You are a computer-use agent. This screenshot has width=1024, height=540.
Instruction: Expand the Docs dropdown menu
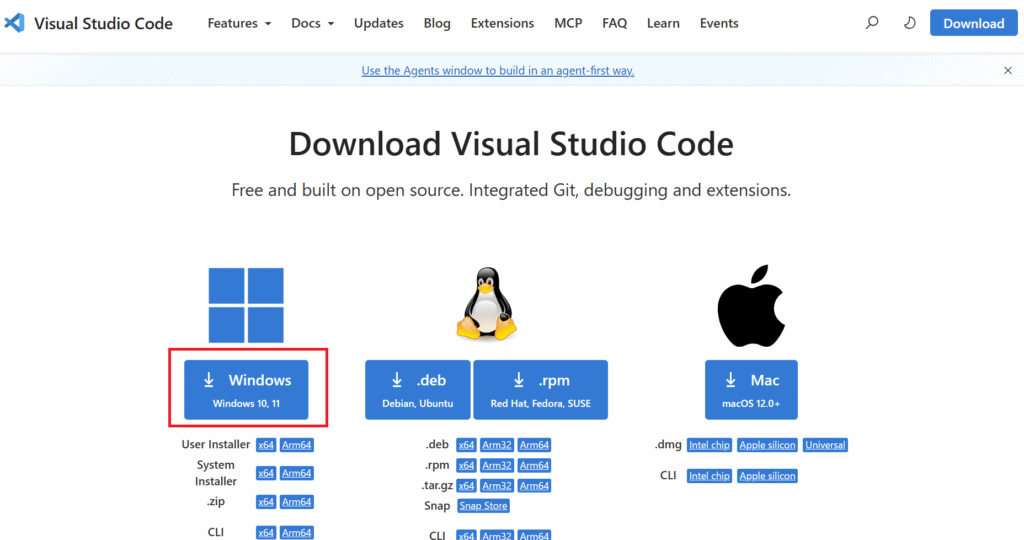click(312, 23)
